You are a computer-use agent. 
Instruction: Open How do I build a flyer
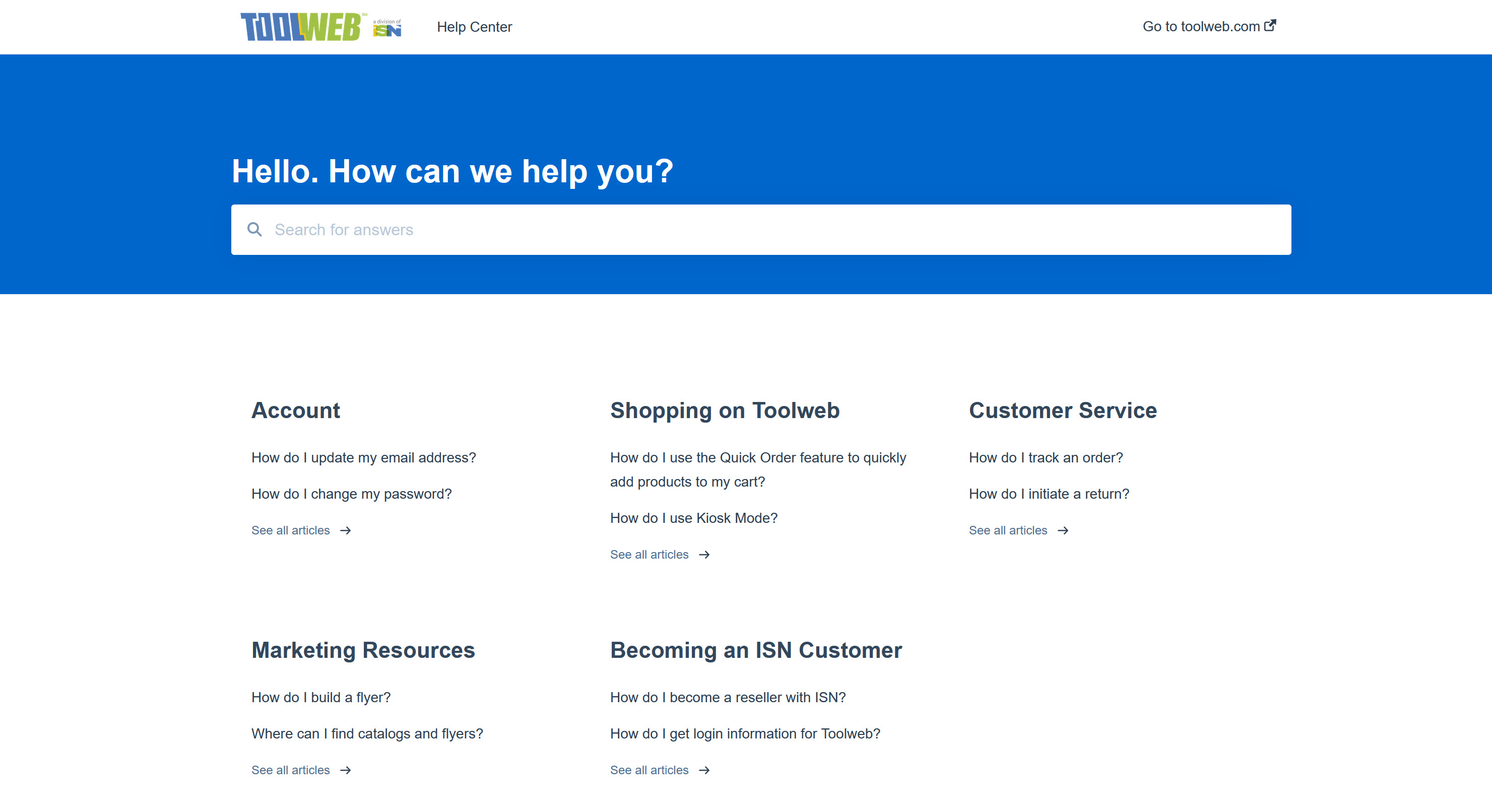[321, 697]
